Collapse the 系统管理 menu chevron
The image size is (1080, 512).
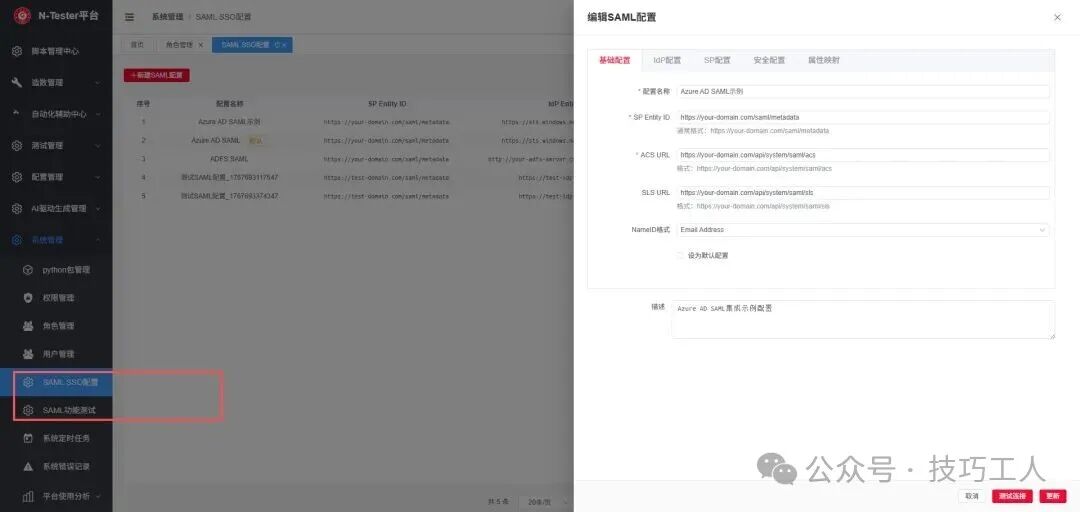[x=97, y=240]
